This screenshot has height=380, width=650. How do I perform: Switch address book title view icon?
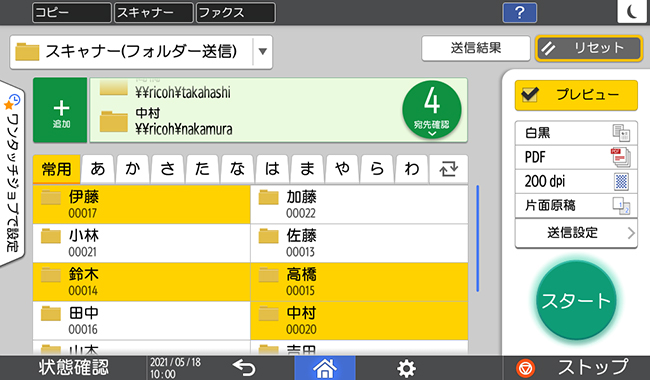tap(449, 169)
